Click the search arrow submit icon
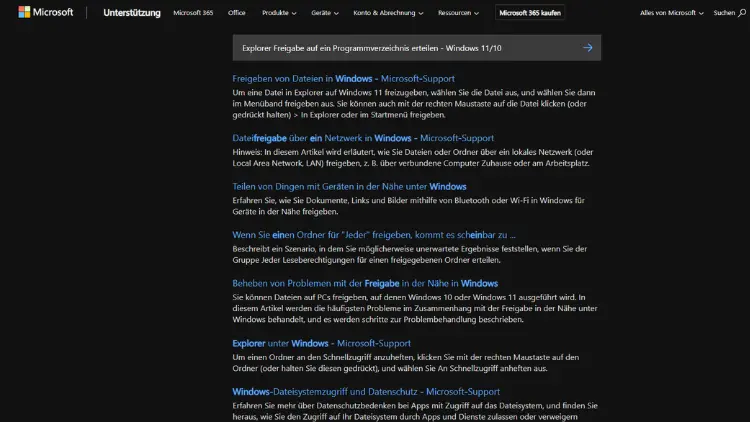The width and height of the screenshot is (750, 422). (x=588, y=48)
